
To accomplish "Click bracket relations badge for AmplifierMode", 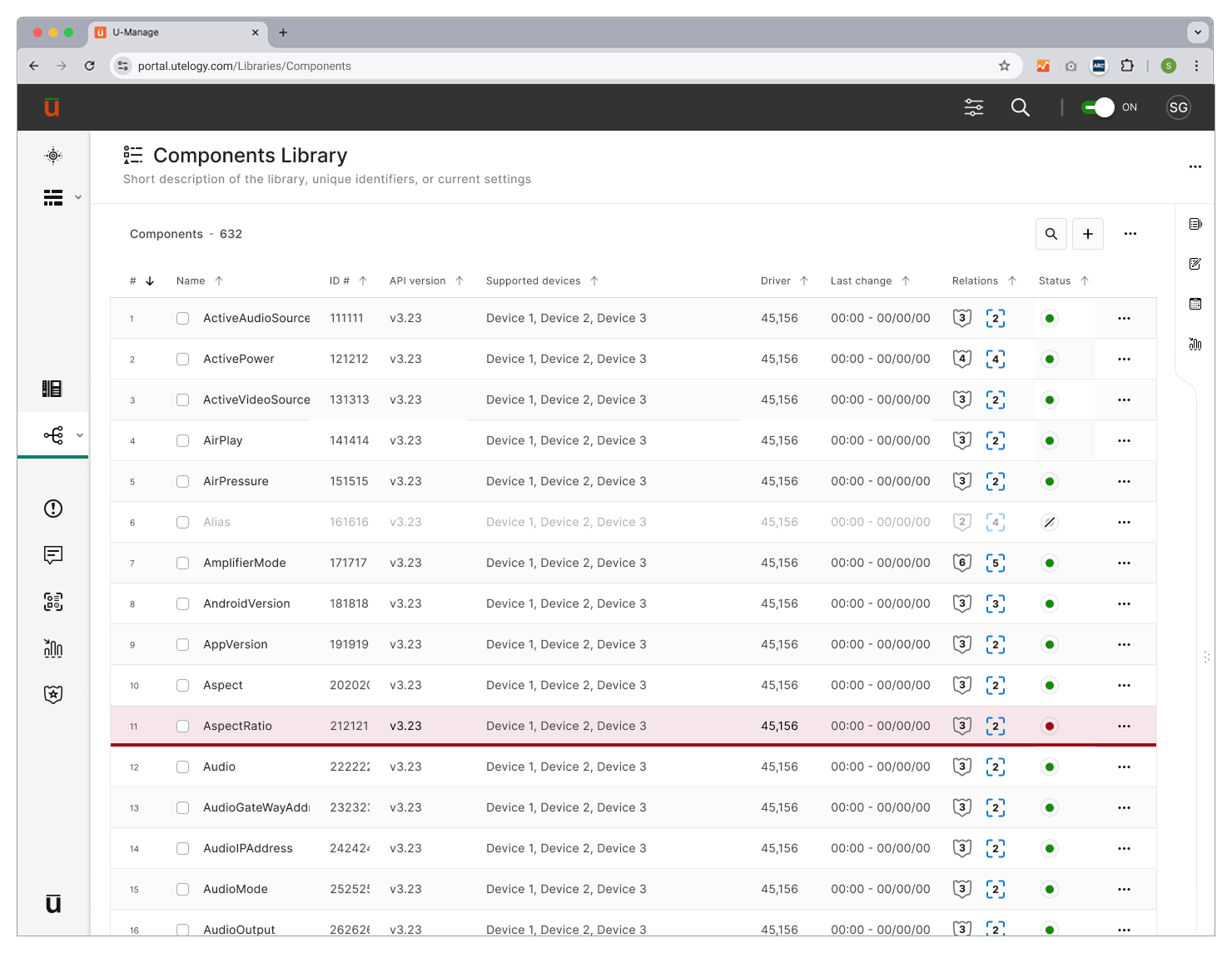I will click(x=996, y=563).
